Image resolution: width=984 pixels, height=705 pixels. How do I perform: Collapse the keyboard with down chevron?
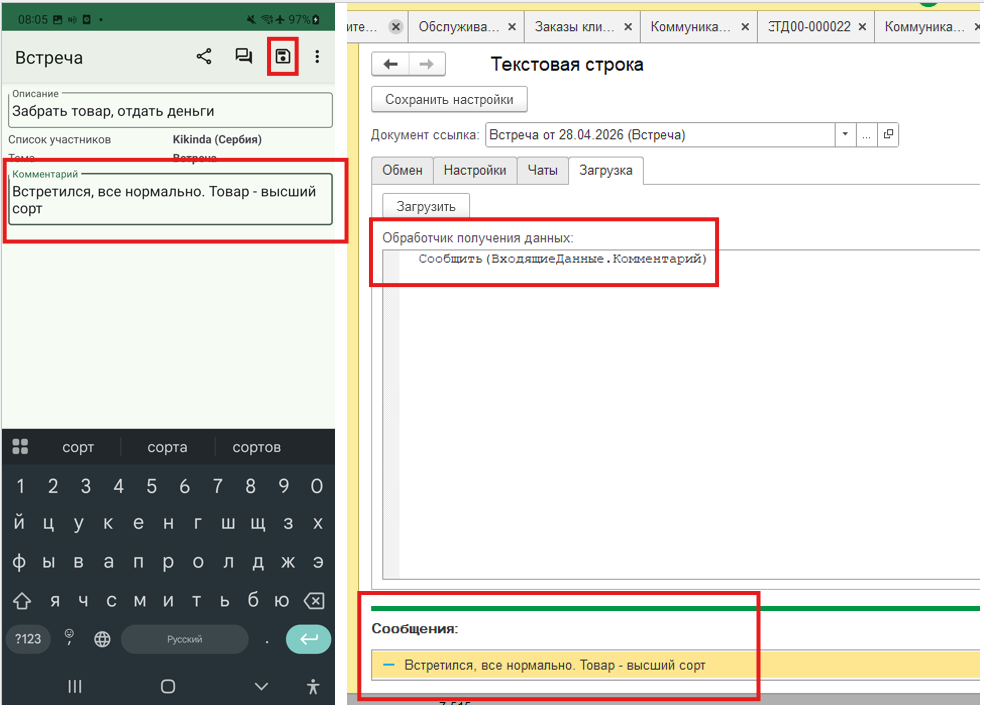click(x=262, y=686)
